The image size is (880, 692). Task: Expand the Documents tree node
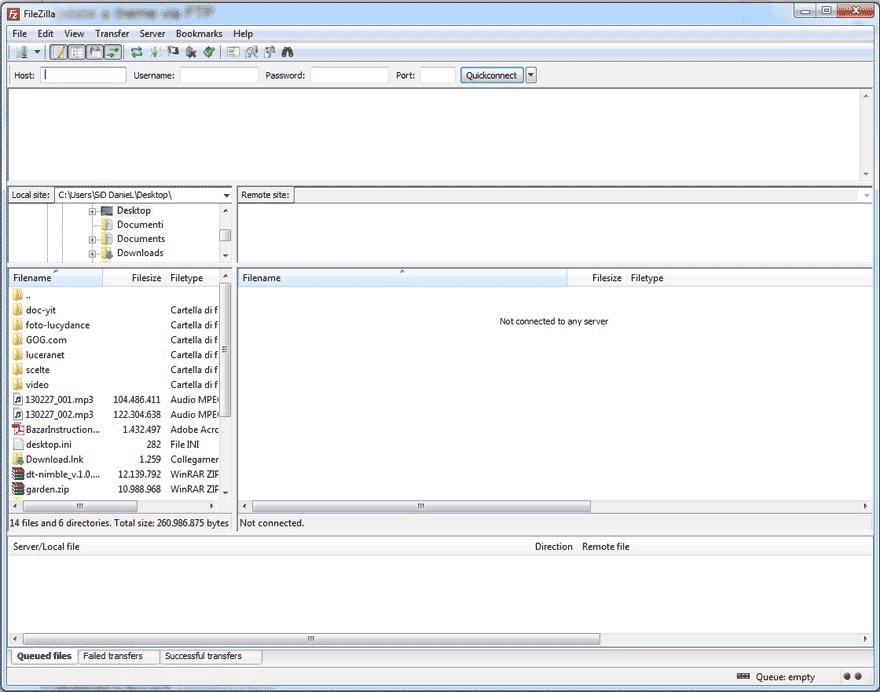(x=92, y=240)
